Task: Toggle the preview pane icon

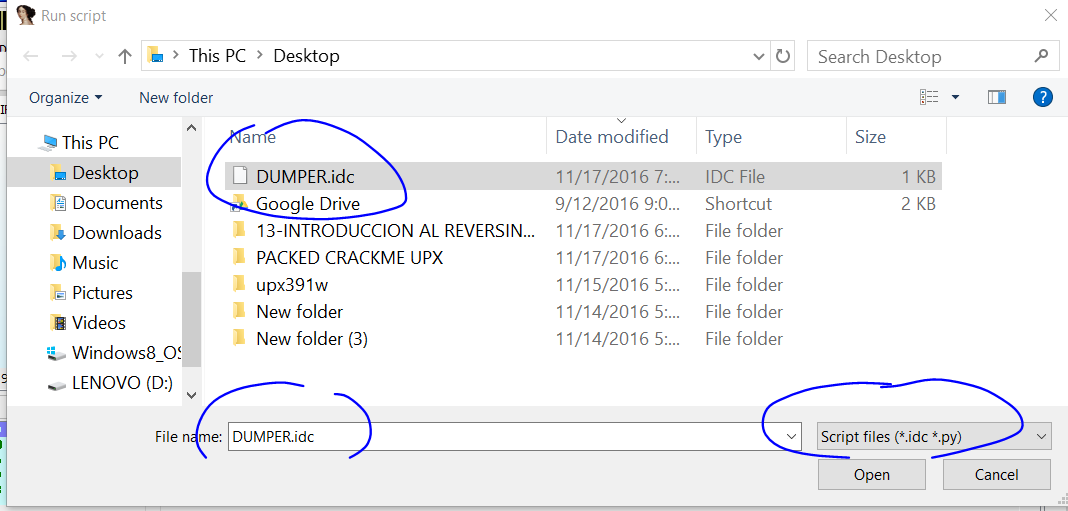Action: point(996,97)
